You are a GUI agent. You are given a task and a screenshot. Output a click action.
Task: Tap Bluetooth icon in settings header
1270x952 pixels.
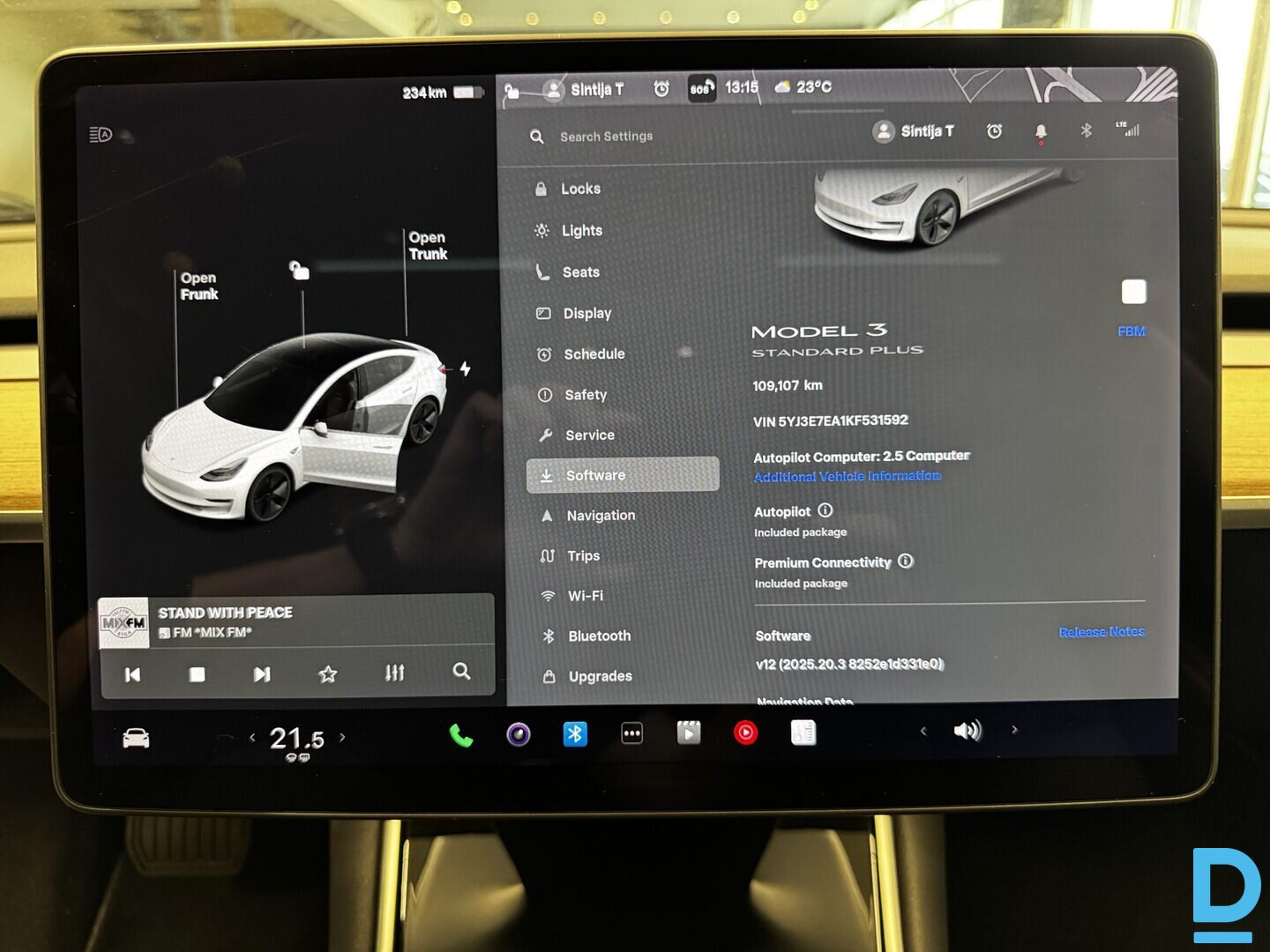(1086, 130)
